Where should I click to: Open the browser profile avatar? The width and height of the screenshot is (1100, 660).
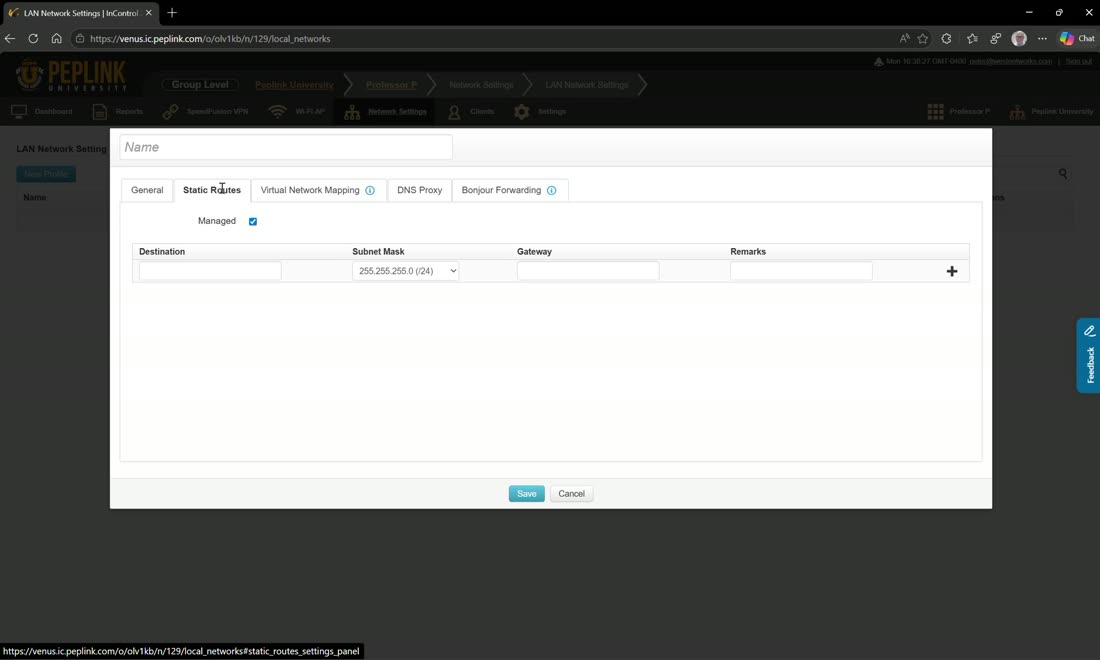pyautogui.click(x=1019, y=39)
